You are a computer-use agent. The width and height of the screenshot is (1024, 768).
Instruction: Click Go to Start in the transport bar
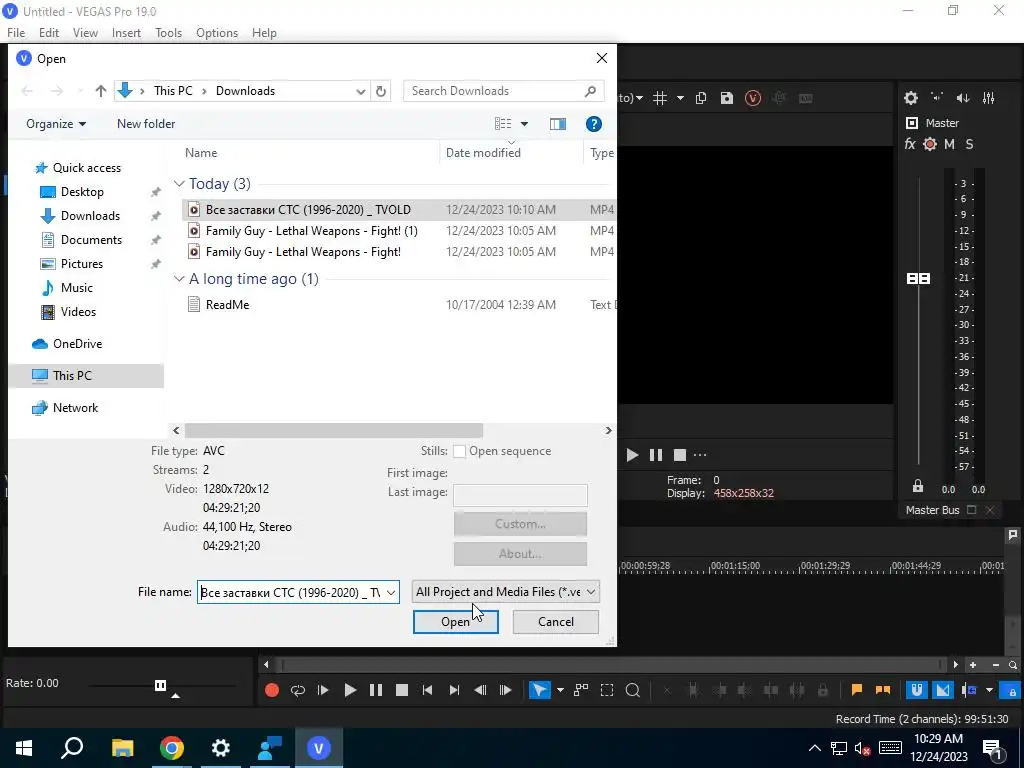[x=427, y=690]
